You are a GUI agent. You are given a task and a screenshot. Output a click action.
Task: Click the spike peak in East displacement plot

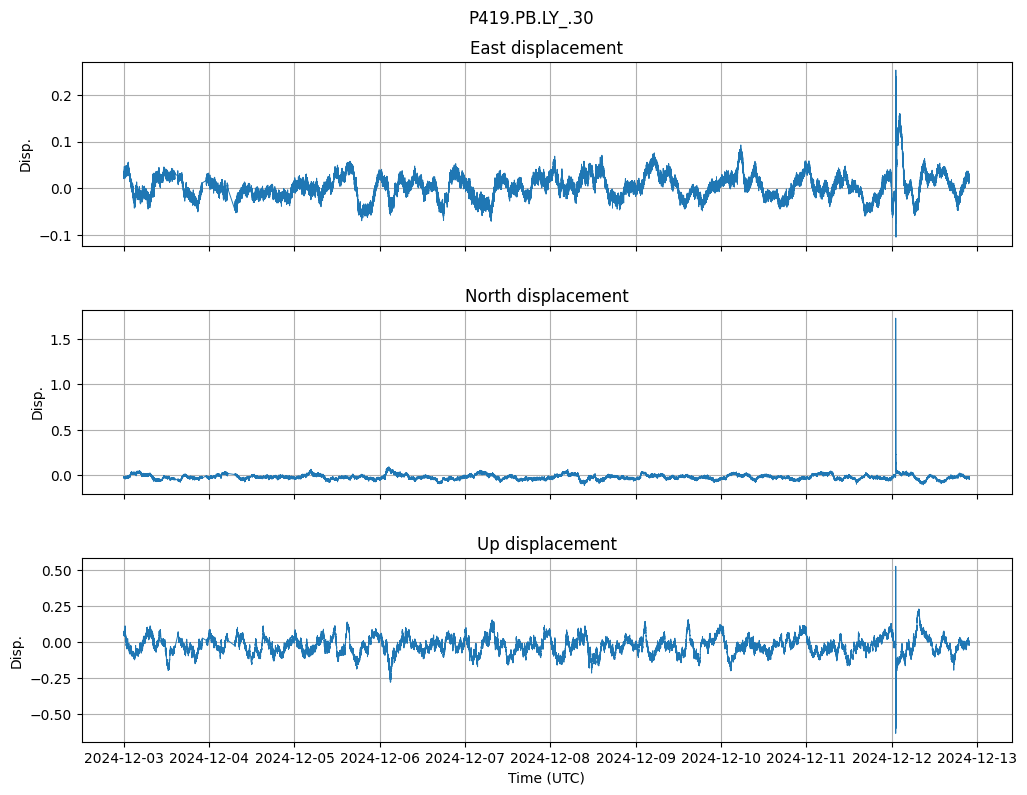coord(895,71)
